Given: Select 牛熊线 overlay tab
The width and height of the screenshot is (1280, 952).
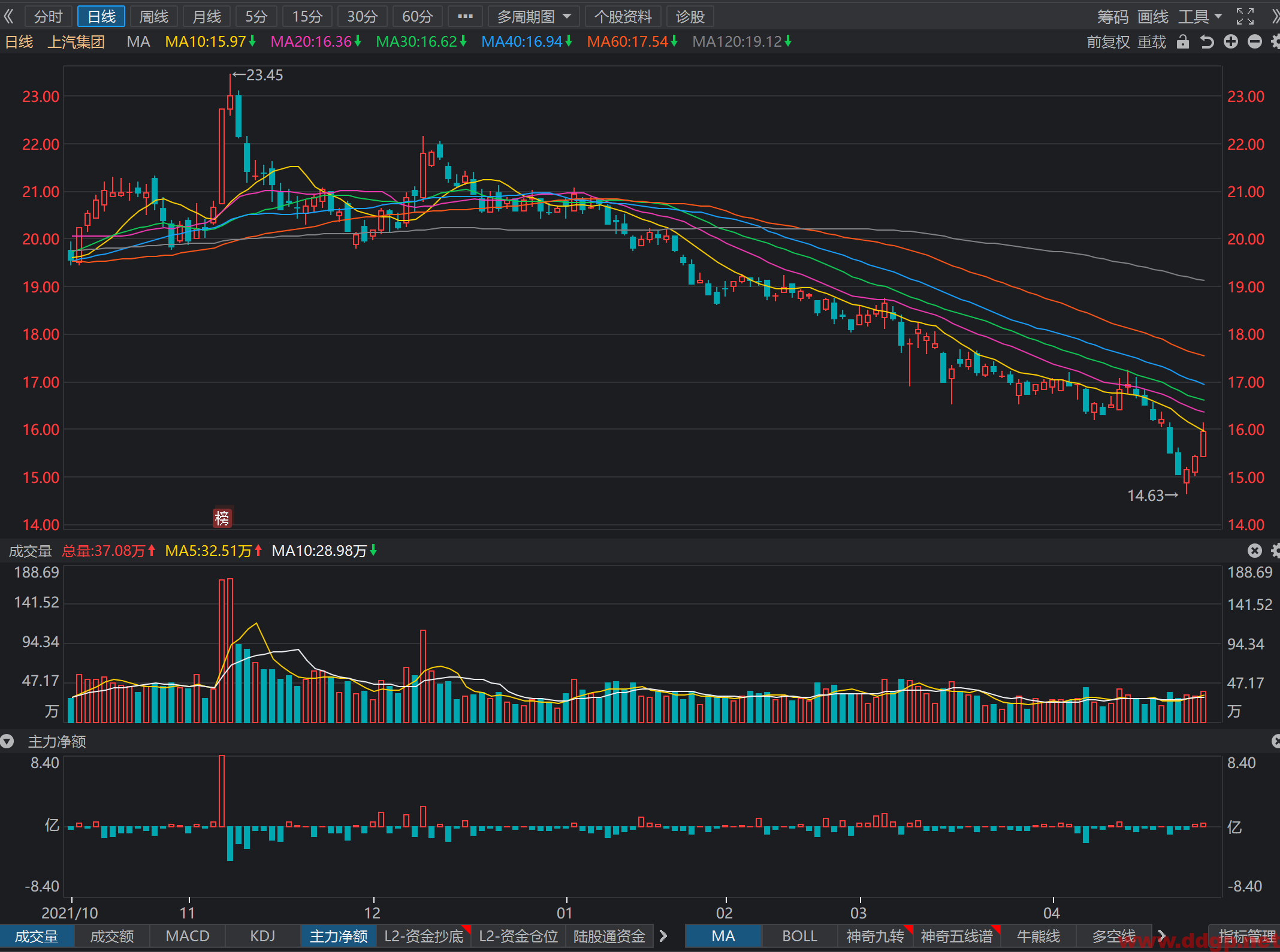Looking at the screenshot, I should (x=1039, y=936).
